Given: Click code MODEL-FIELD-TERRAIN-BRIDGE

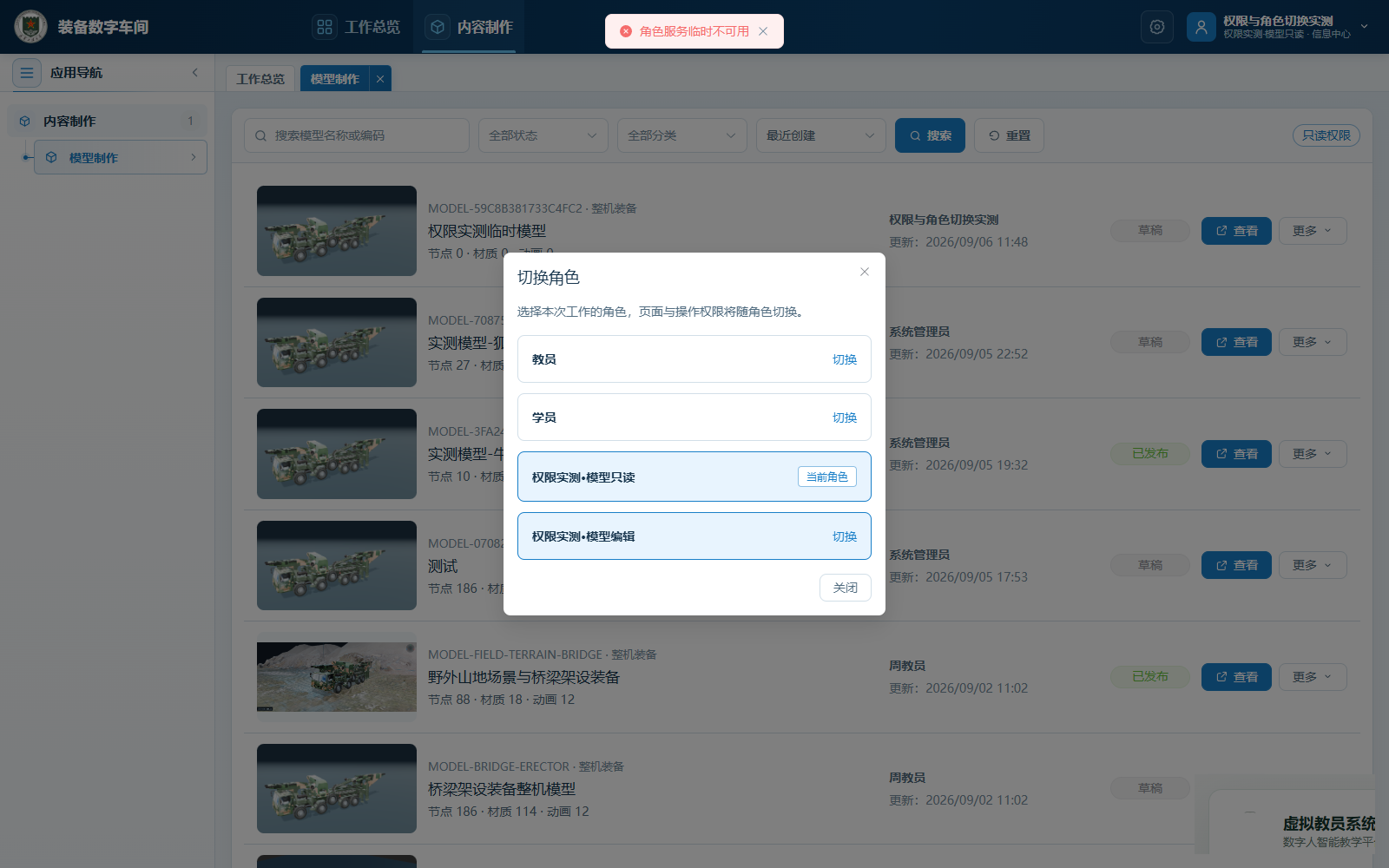Looking at the screenshot, I should (515, 654).
